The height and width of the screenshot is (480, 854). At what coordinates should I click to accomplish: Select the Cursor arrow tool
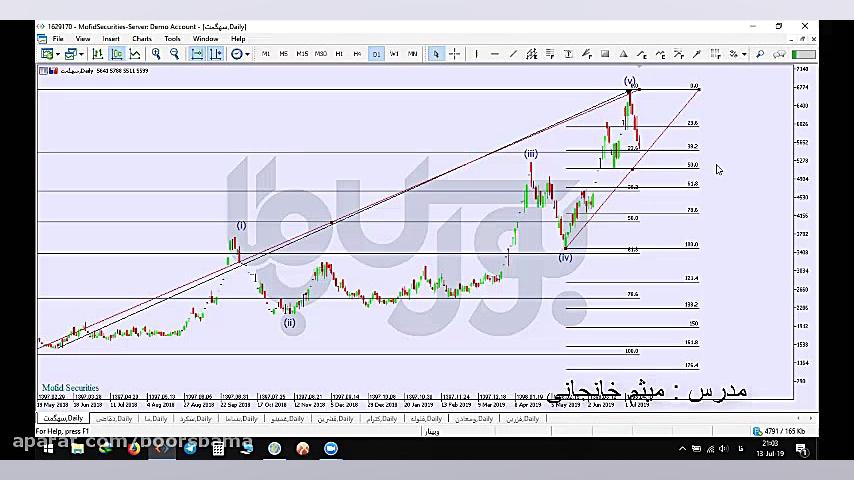tap(436, 54)
